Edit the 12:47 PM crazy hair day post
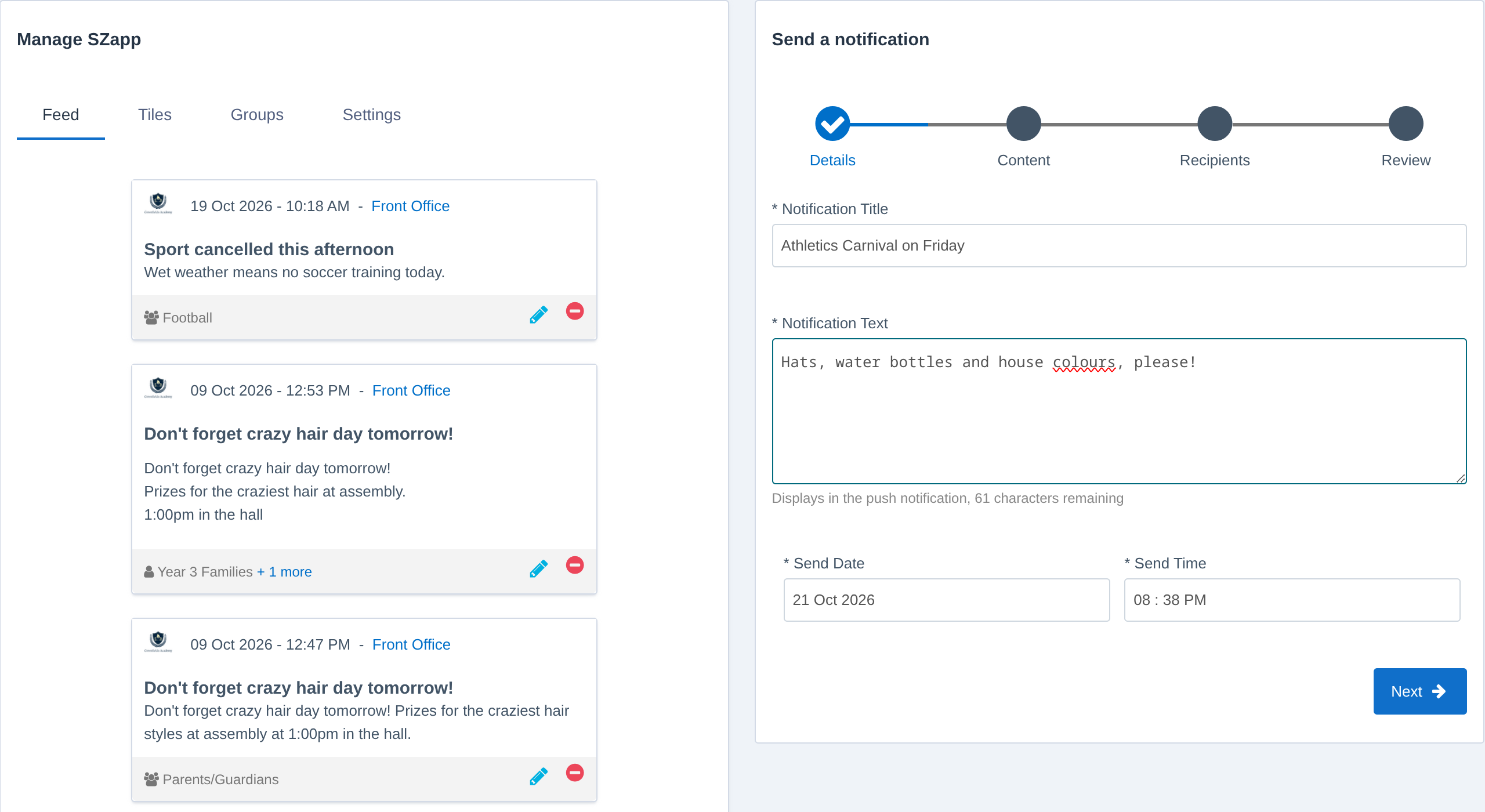 point(539,776)
